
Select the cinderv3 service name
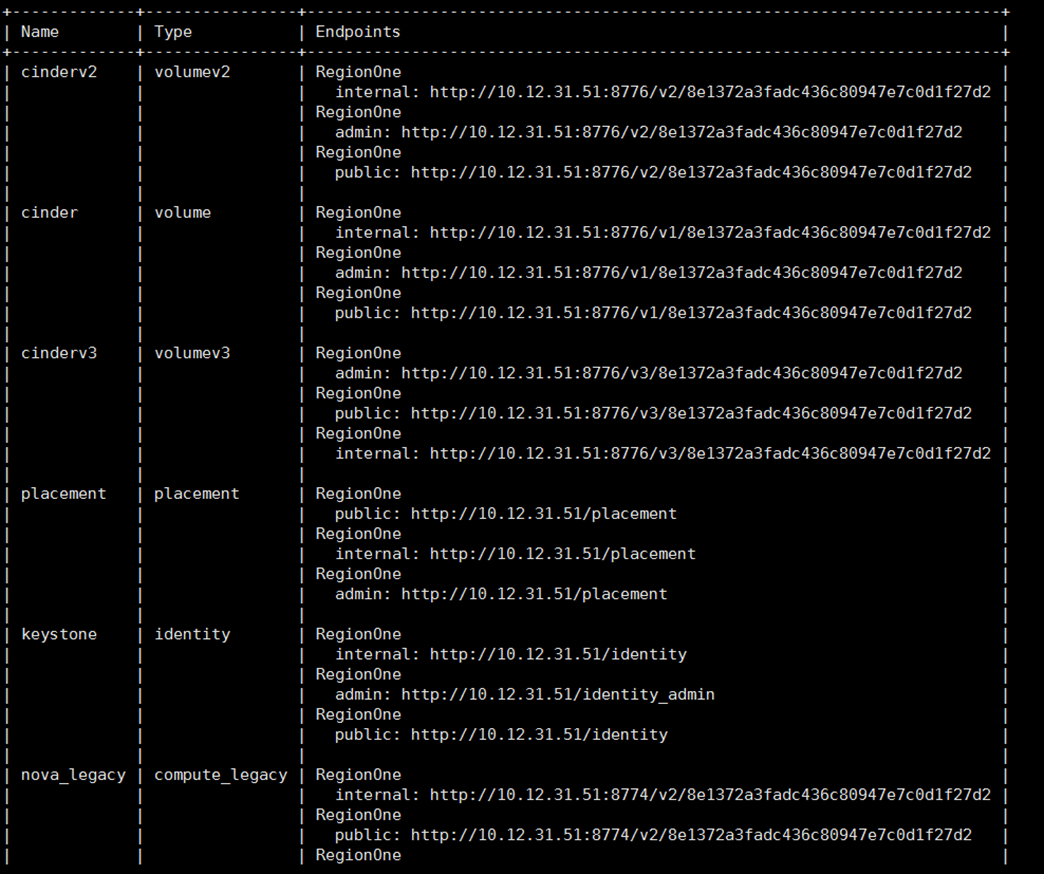[x=59, y=353]
